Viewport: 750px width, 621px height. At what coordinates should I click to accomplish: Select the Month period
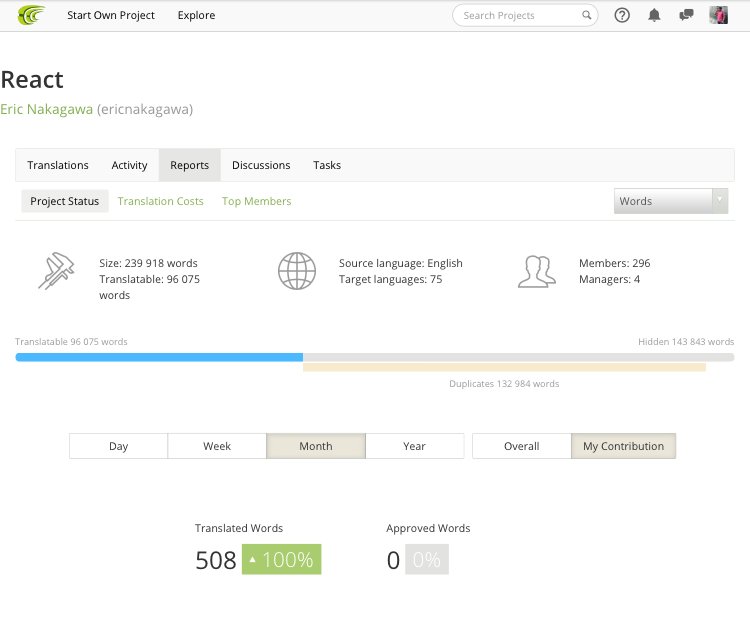point(316,446)
